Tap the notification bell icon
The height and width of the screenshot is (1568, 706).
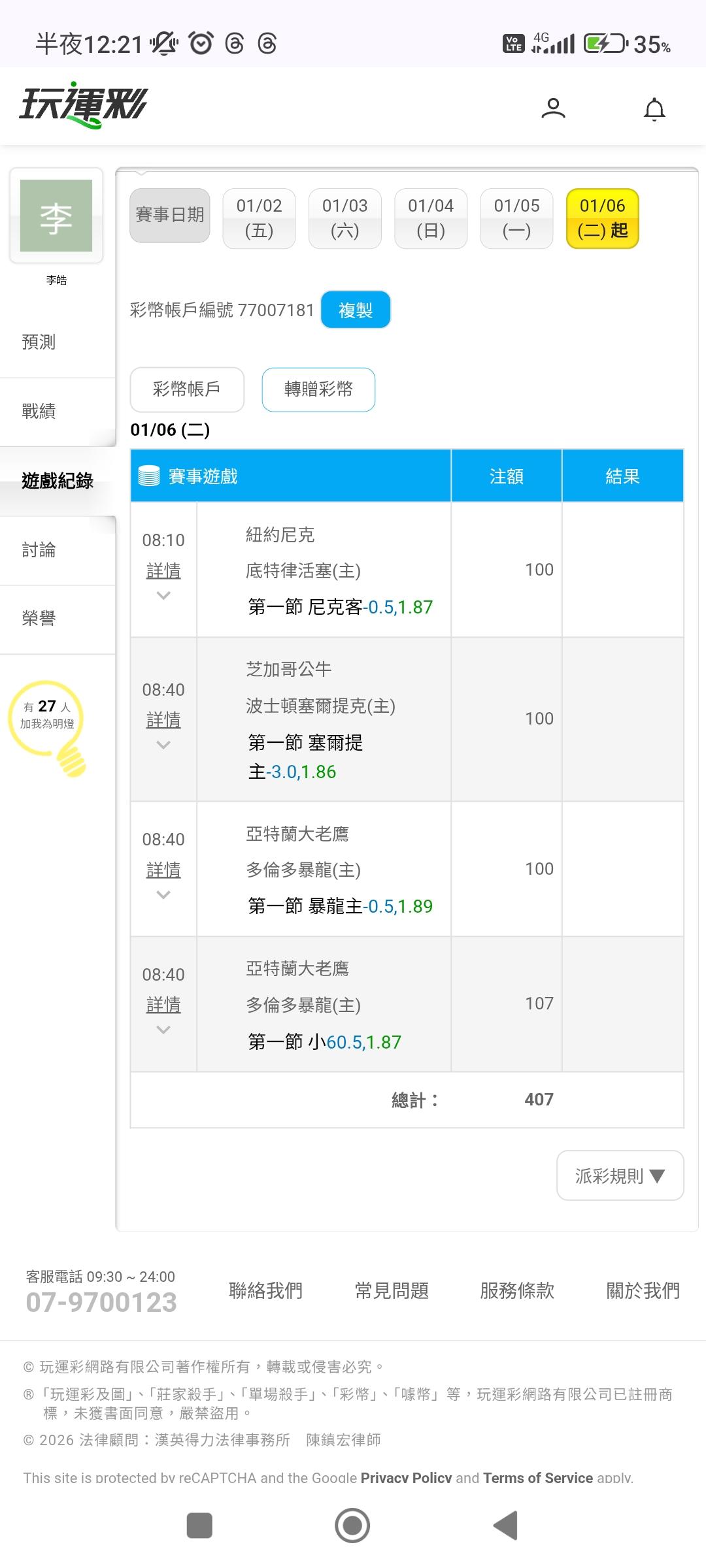click(654, 109)
